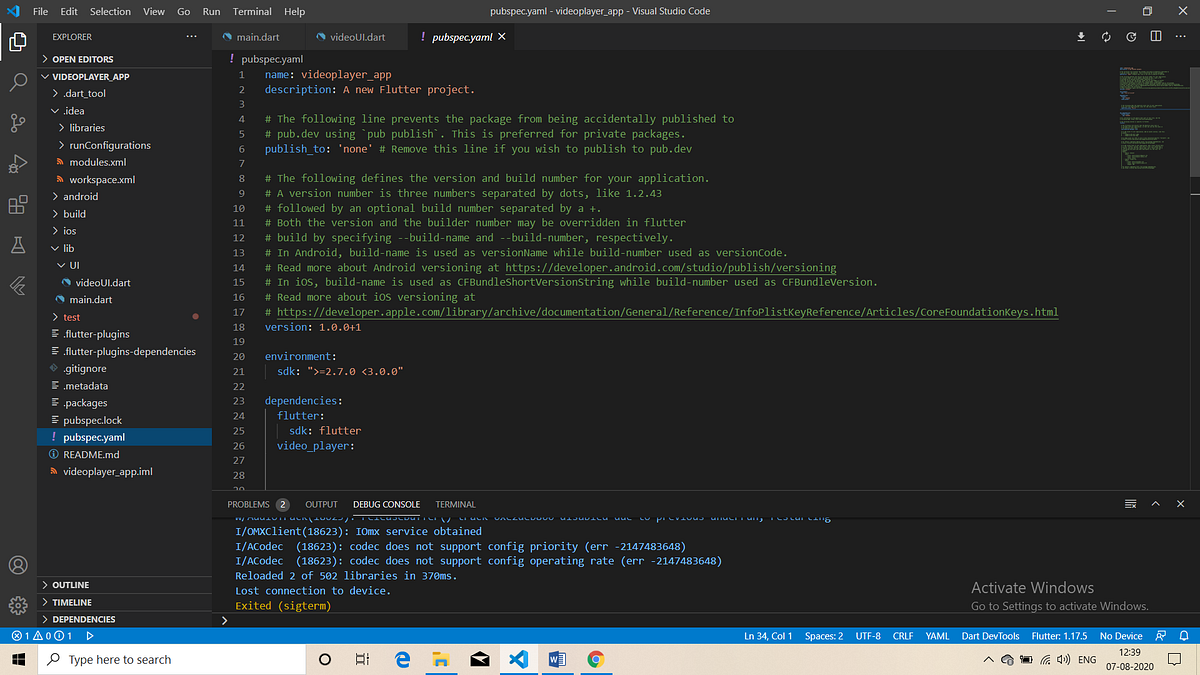
Task: Launch Microsoft Edge from taskbar
Action: 402,660
